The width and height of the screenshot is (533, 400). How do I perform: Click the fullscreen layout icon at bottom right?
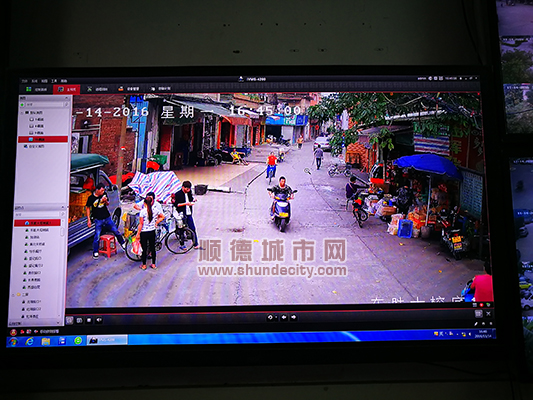coord(479,314)
